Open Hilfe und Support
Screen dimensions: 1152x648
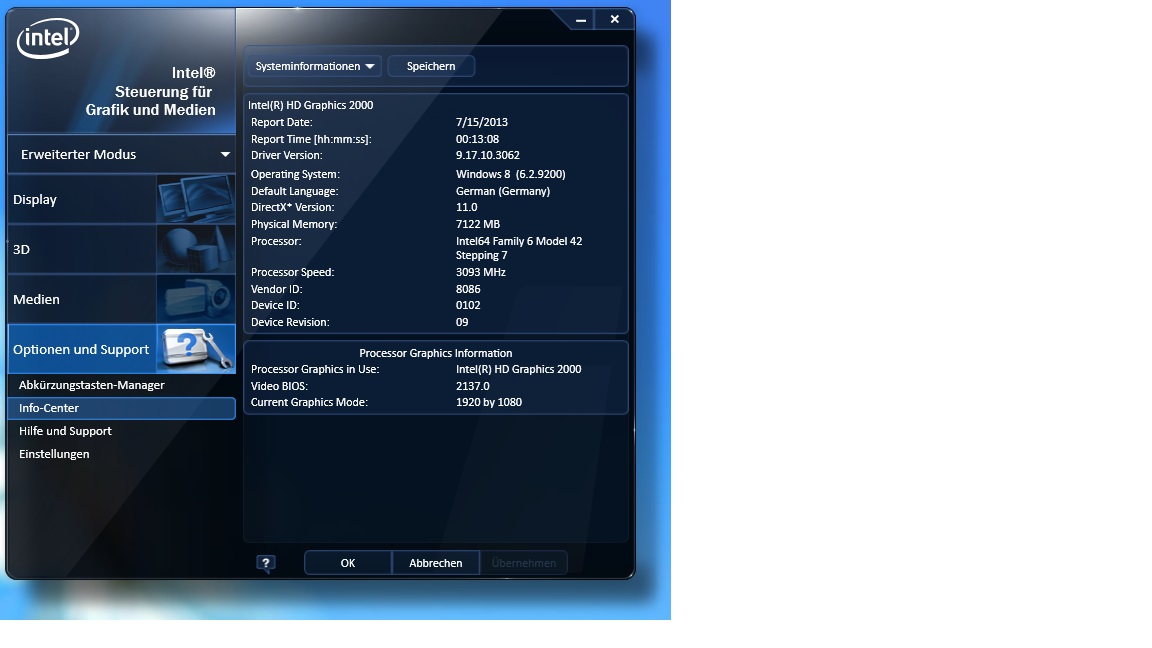tap(65, 431)
